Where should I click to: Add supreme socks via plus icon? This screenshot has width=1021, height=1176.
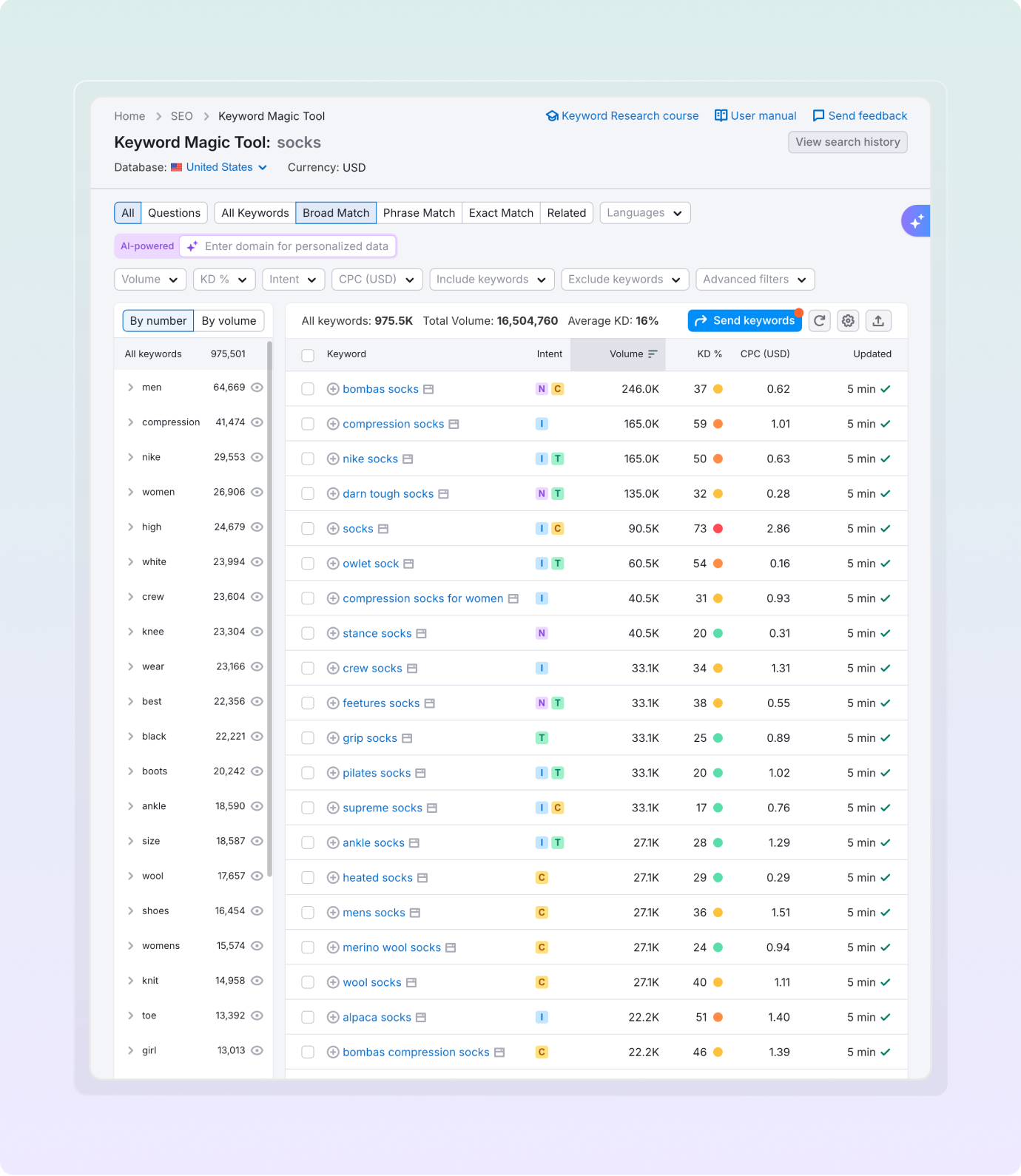(333, 808)
